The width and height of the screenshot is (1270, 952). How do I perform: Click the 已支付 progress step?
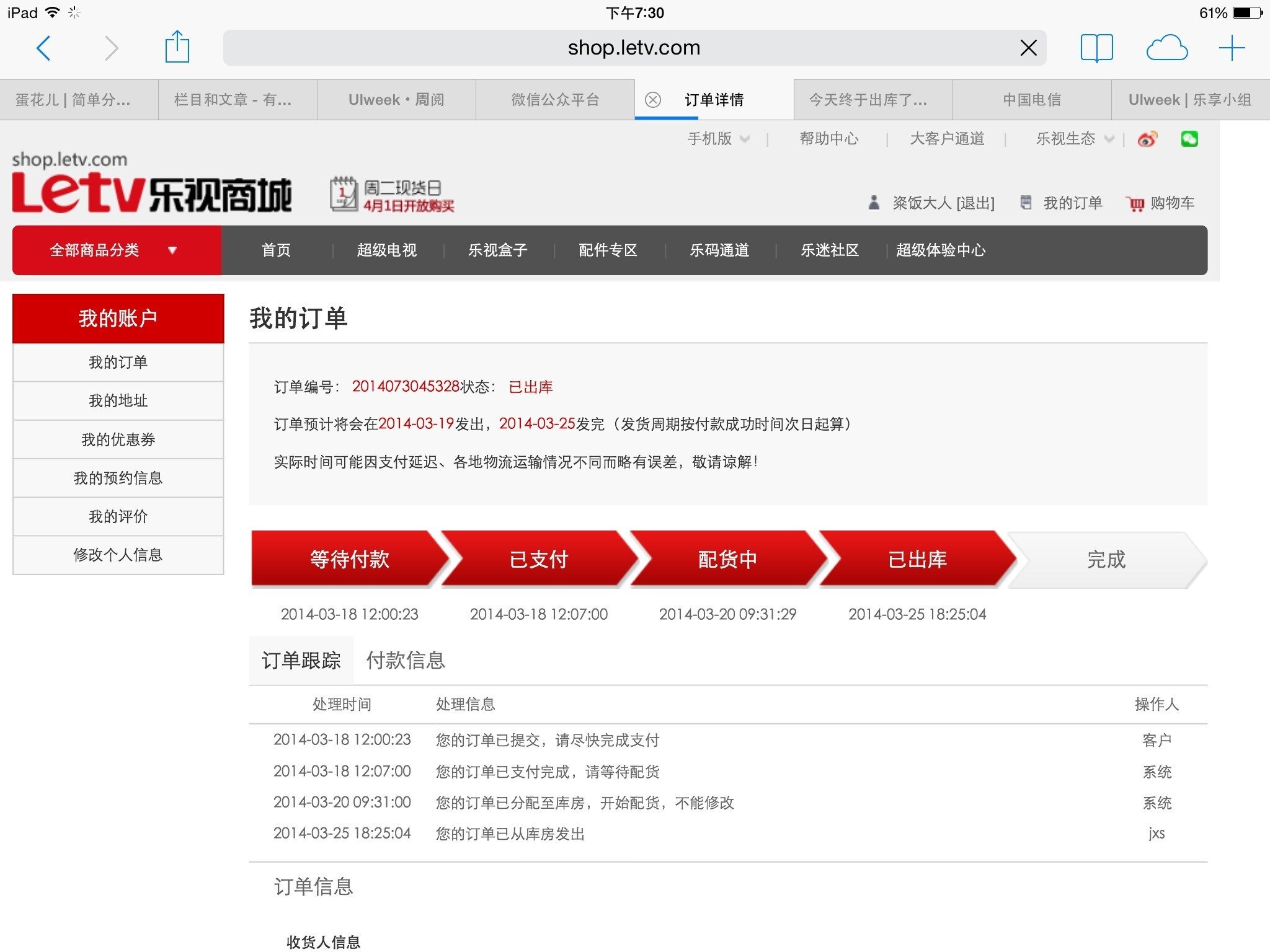tap(538, 559)
